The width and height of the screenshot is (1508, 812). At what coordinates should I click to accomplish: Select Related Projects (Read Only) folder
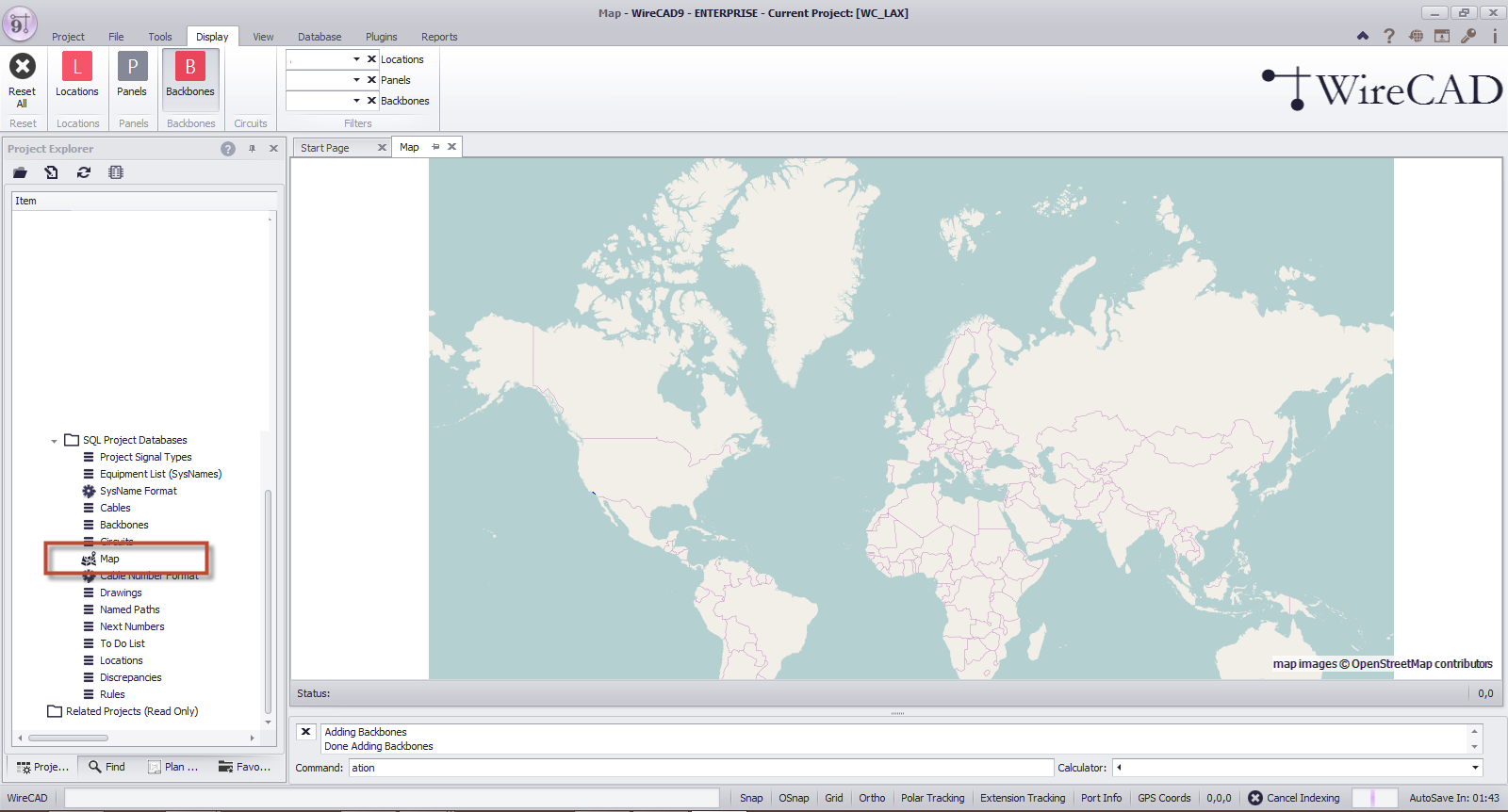(132, 711)
